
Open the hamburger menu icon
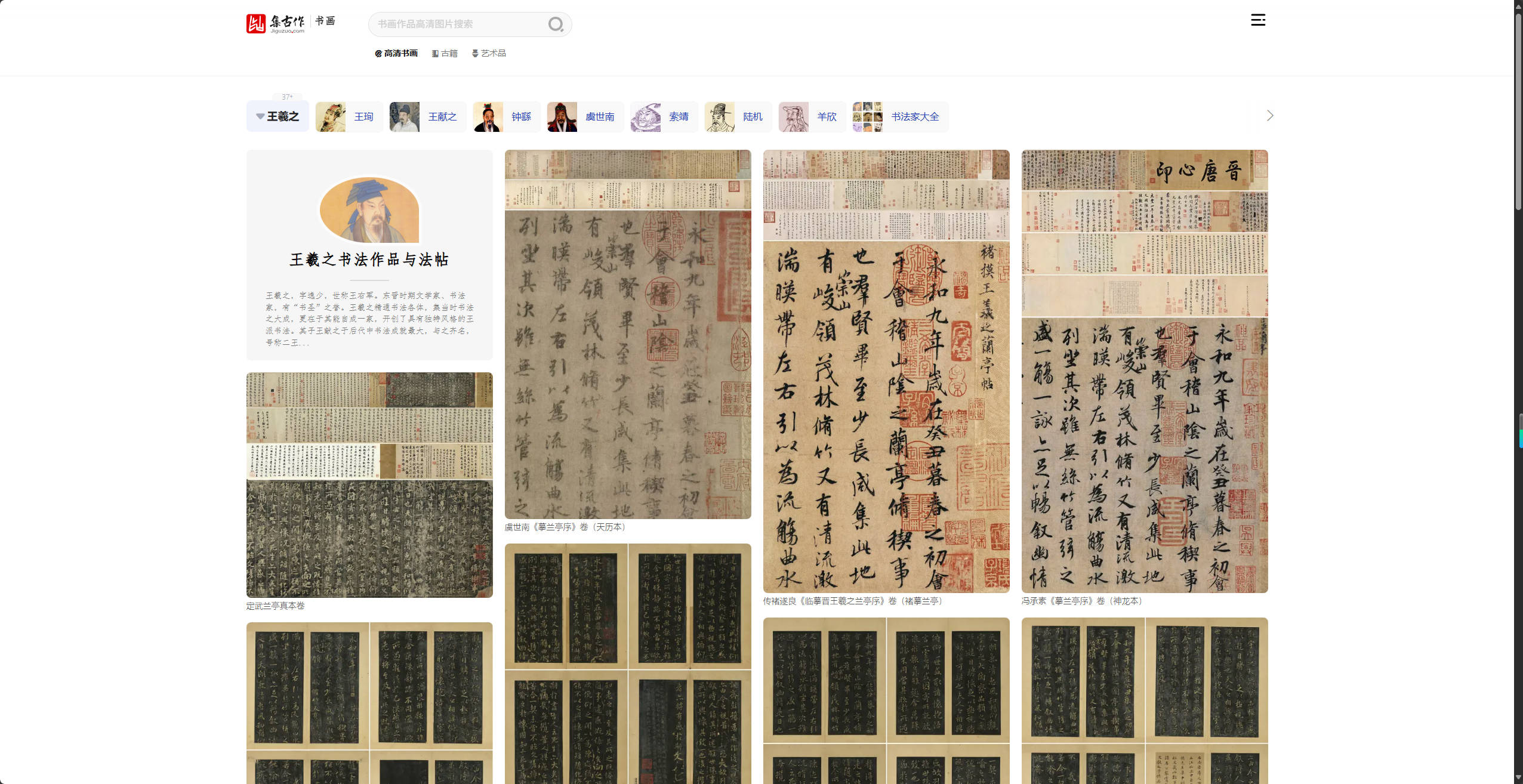tap(1258, 20)
